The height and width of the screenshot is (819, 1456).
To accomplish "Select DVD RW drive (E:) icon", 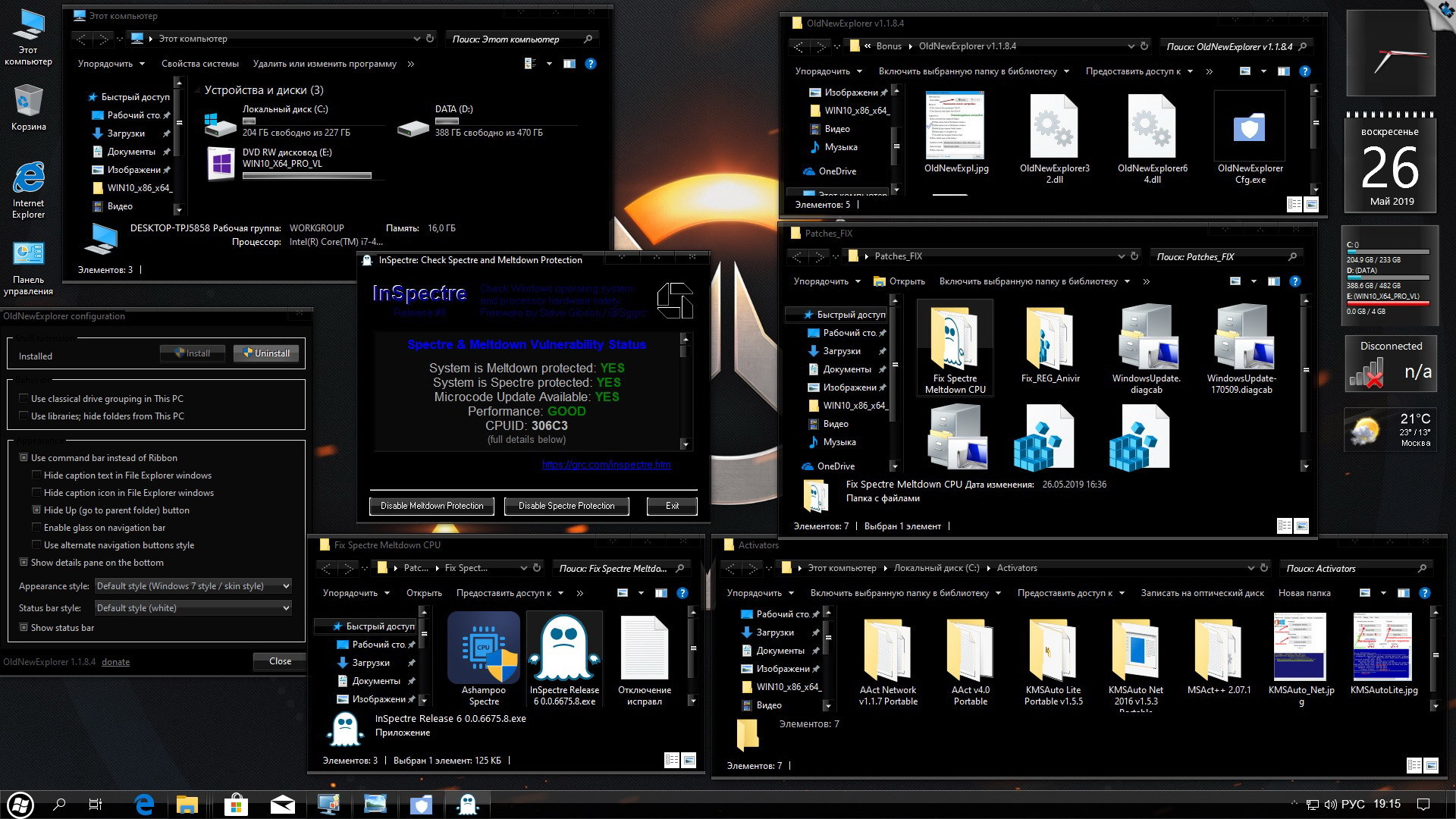I will click(x=221, y=165).
